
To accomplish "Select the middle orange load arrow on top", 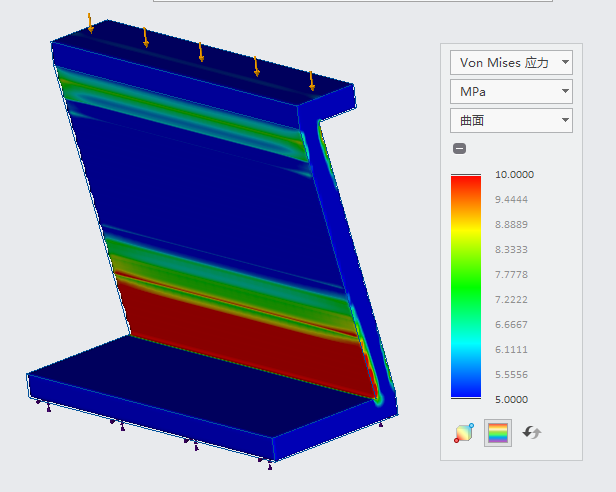I will click(201, 52).
